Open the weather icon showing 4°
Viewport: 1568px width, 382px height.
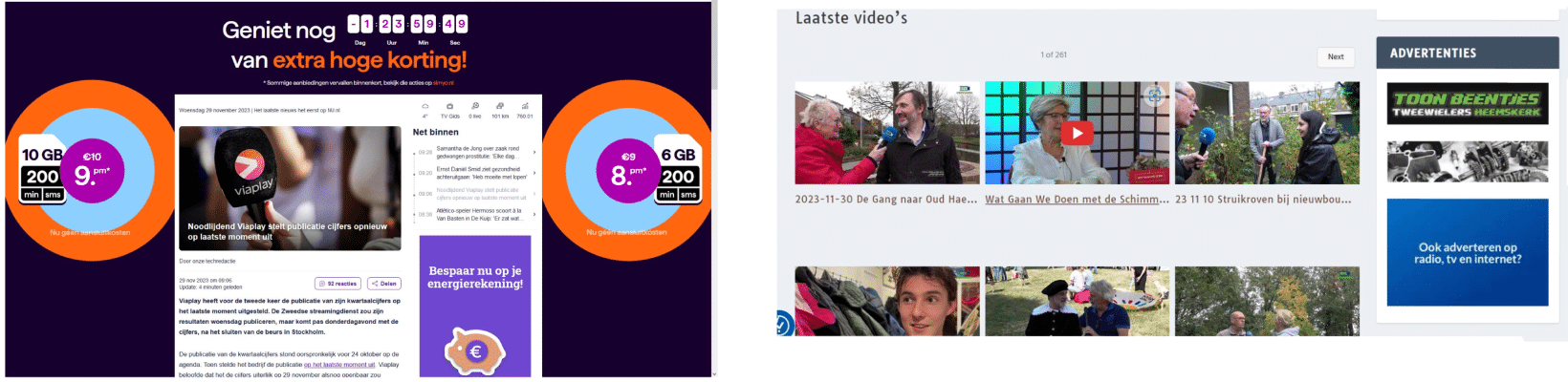pyautogui.click(x=425, y=110)
